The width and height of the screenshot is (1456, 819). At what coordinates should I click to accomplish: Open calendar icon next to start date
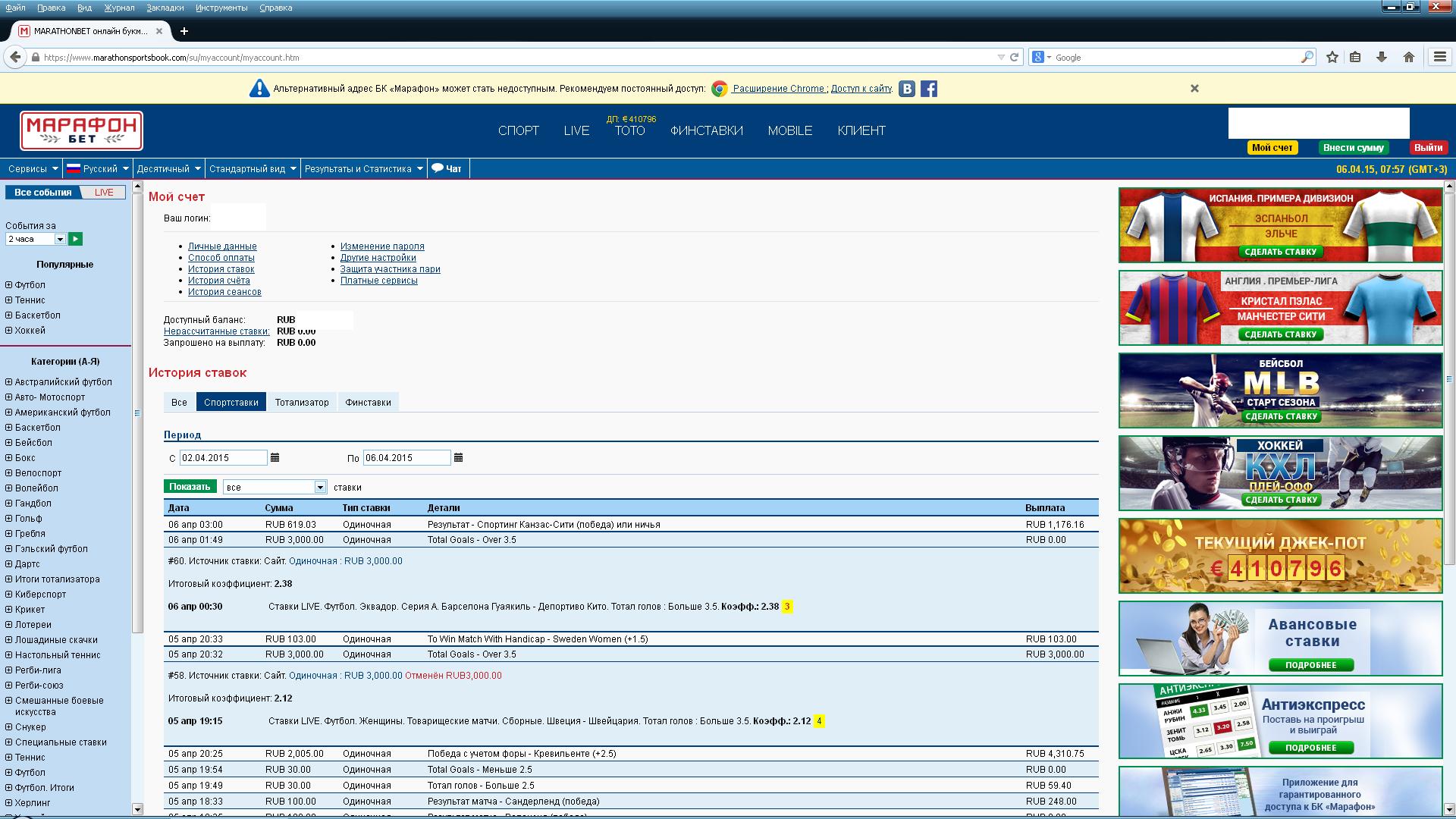275,457
